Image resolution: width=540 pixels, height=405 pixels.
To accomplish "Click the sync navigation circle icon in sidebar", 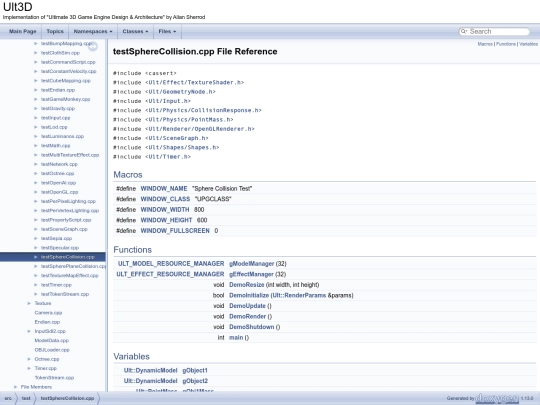I will tap(93, 46).
